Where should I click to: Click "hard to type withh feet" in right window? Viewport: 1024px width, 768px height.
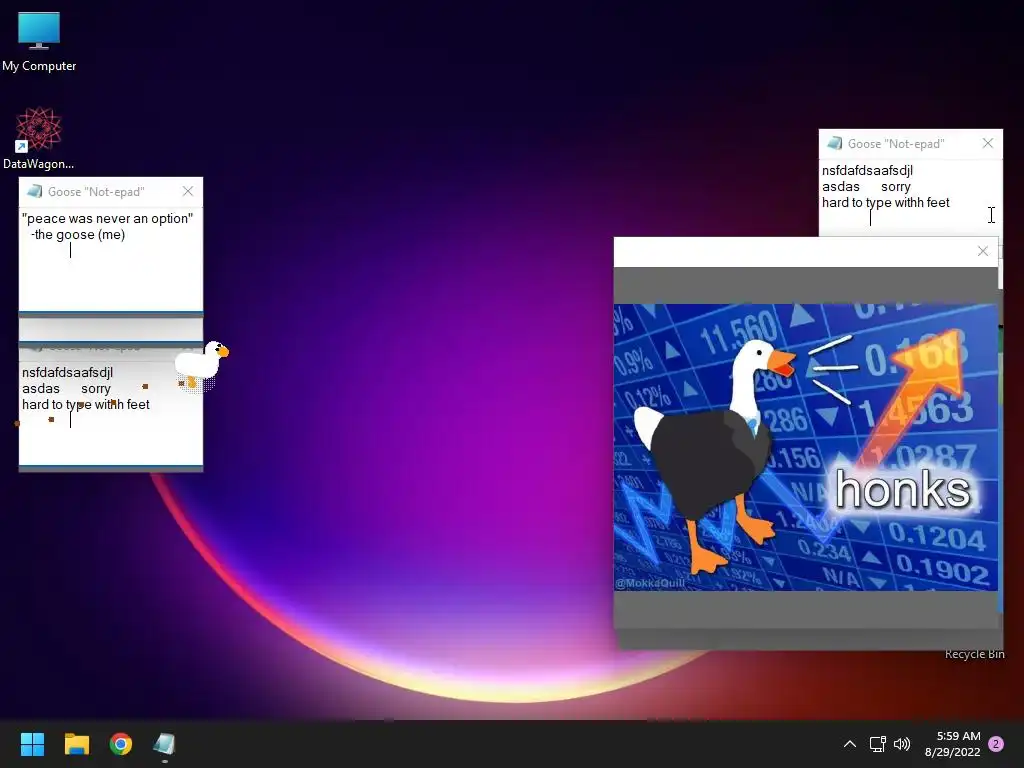(x=886, y=203)
